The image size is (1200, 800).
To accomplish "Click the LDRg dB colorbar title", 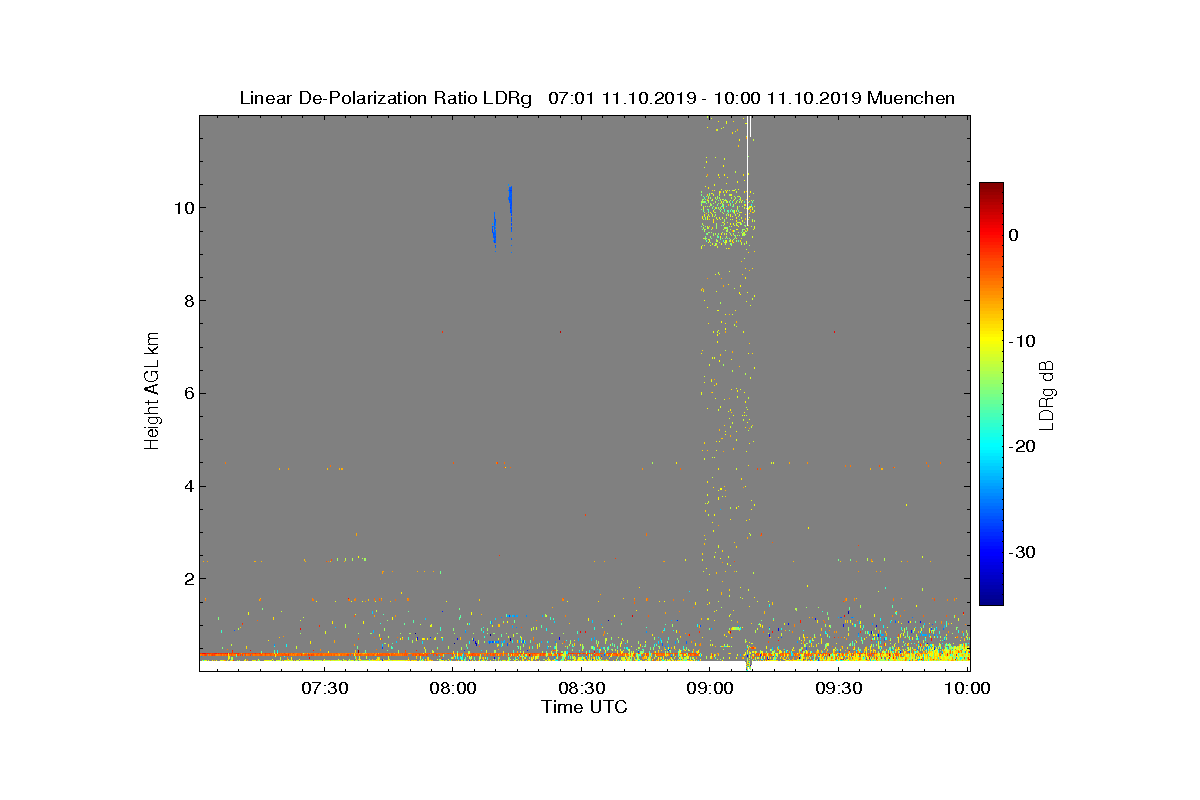I will (1047, 394).
